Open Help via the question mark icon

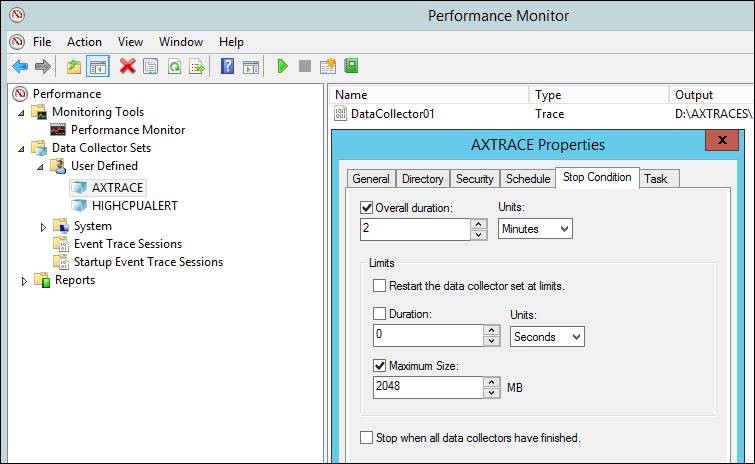pyautogui.click(x=227, y=66)
